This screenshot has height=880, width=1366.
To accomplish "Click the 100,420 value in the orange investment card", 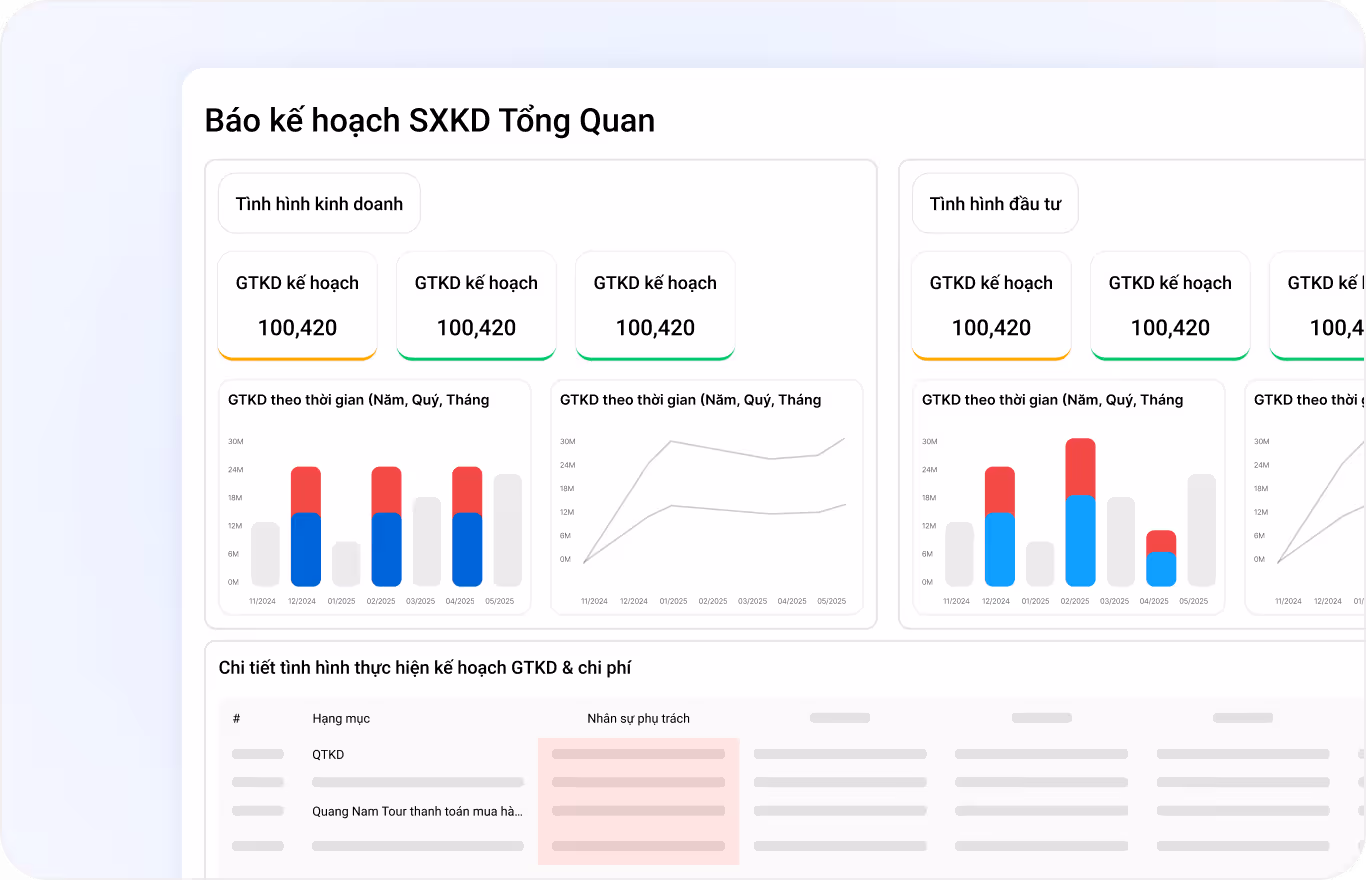I will click(x=992, y=328).
